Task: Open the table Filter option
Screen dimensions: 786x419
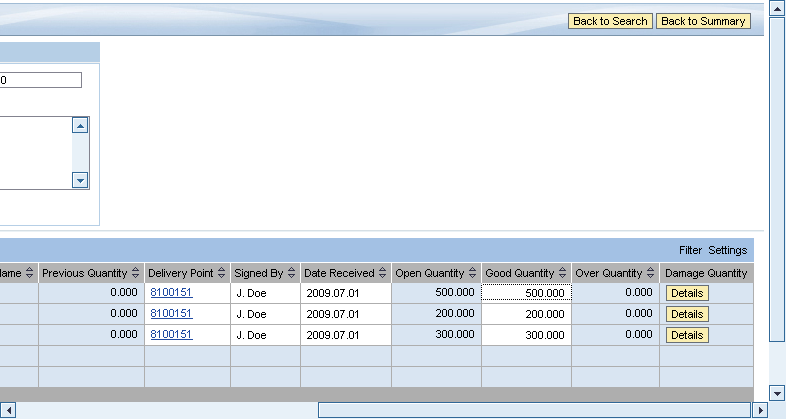Action: [x=690, y=250]
